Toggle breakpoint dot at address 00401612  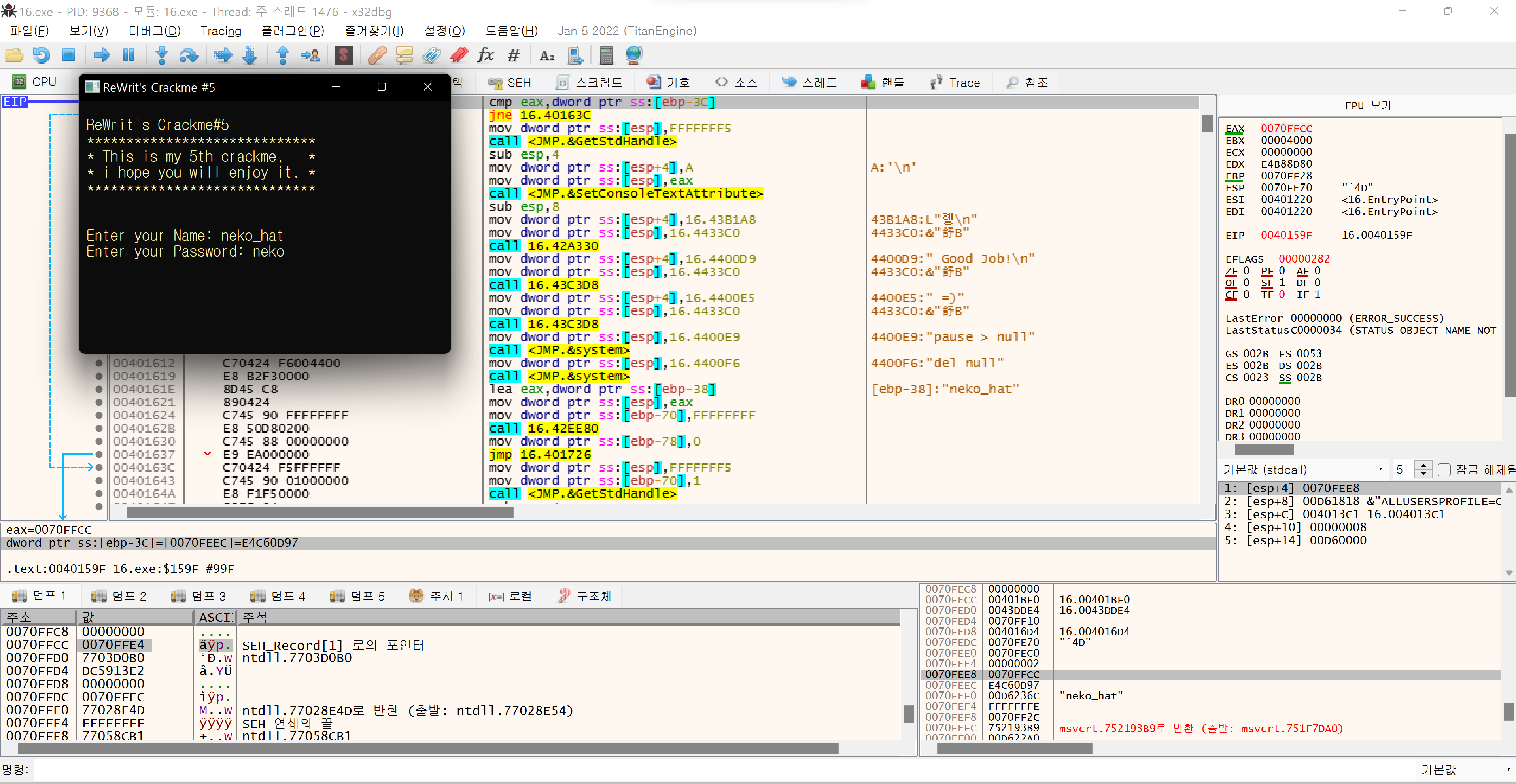tap(99, 363)
